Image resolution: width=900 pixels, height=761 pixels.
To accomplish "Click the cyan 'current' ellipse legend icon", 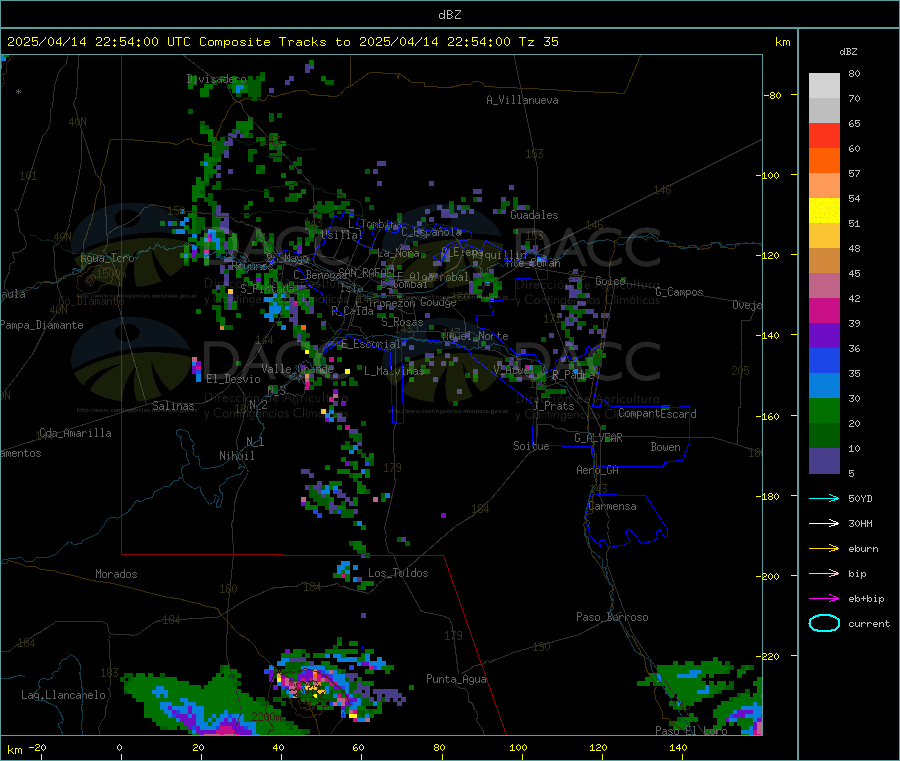I will point(824,623).
